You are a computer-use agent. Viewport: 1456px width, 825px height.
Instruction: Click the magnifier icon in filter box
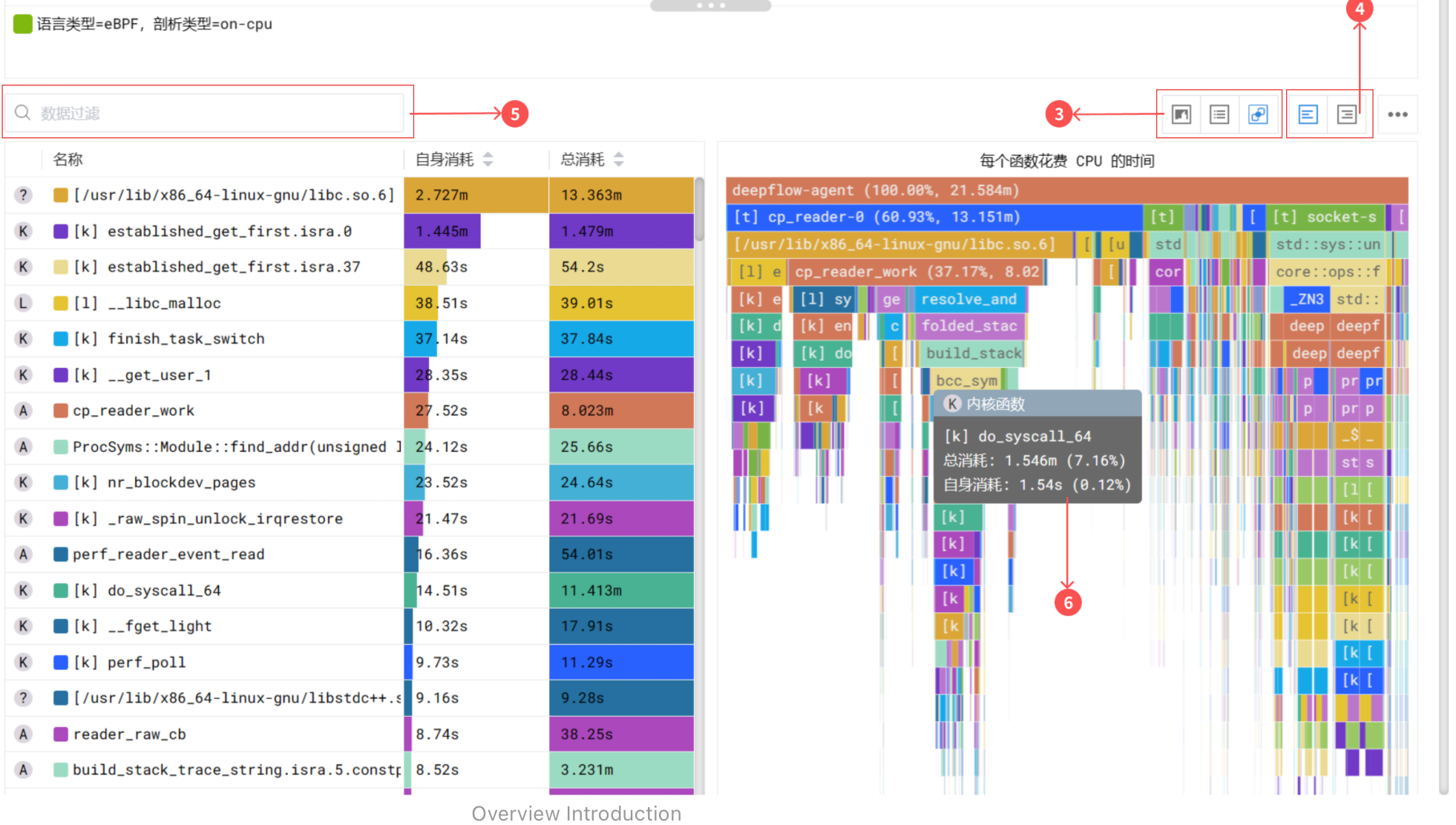23,113
